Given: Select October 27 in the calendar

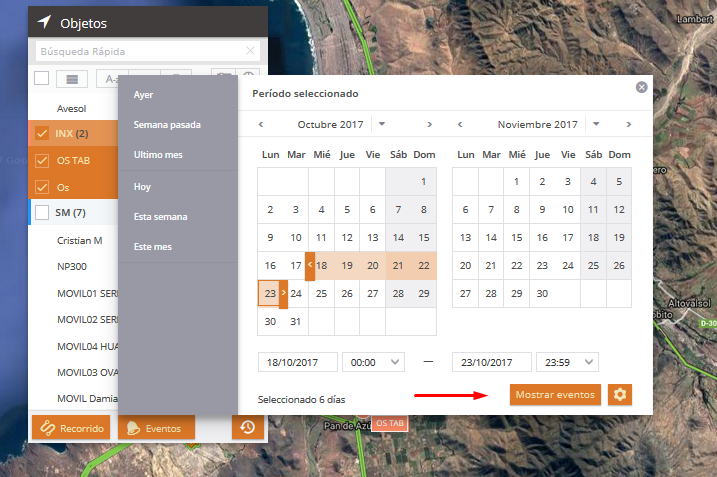Looking at the screenshot, I should [x=373, y=294].
